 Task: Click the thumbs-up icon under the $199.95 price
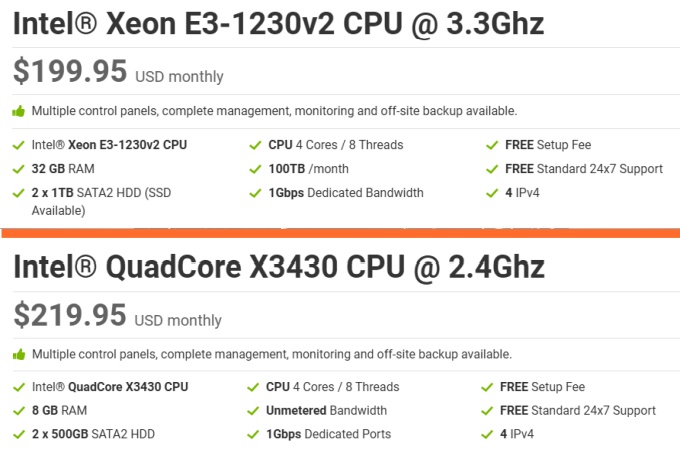coord(19,111)
